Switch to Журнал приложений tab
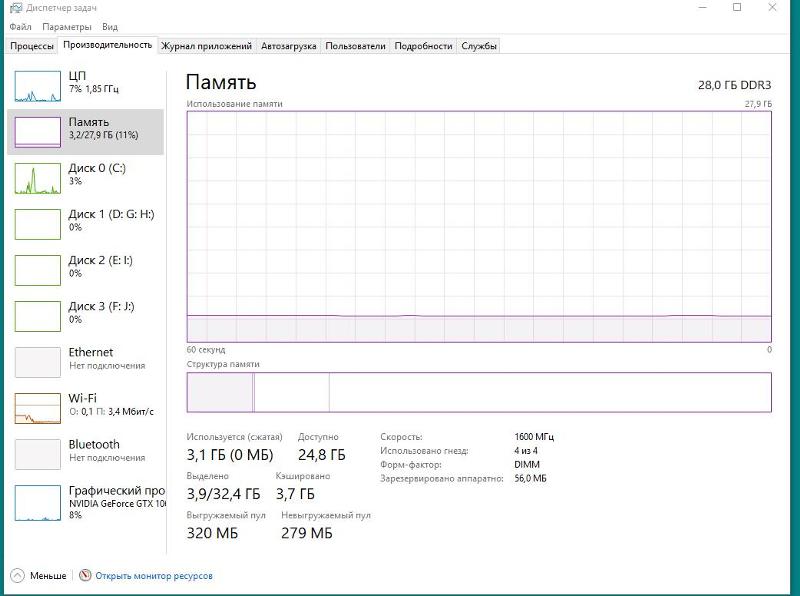Image resolution: width=800 pixels, height=596 pixels. [x=207, y=46]
